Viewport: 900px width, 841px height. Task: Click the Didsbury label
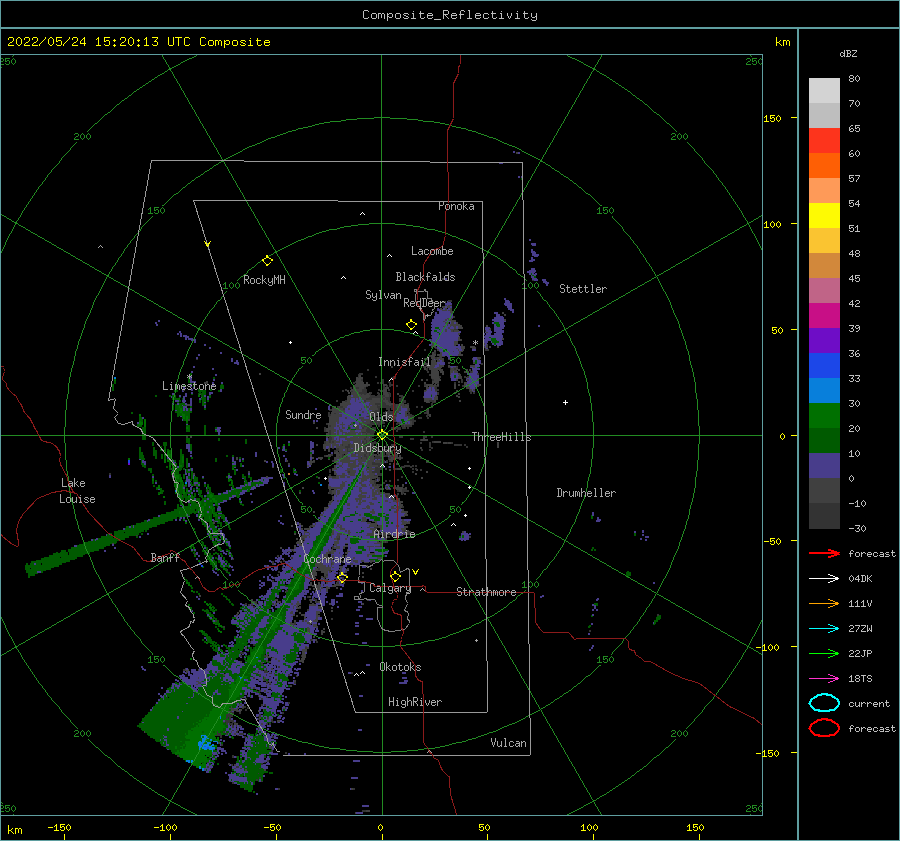point(377,448)
